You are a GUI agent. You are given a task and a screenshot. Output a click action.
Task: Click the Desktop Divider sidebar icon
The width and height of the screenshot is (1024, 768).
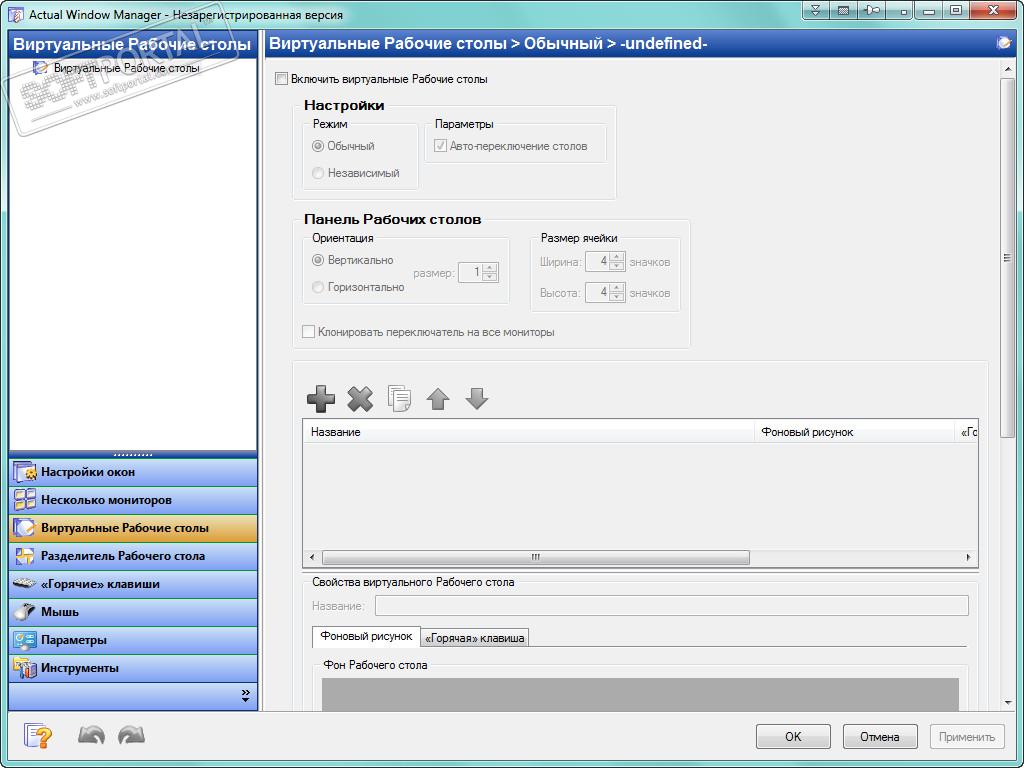tap(25, 556)
